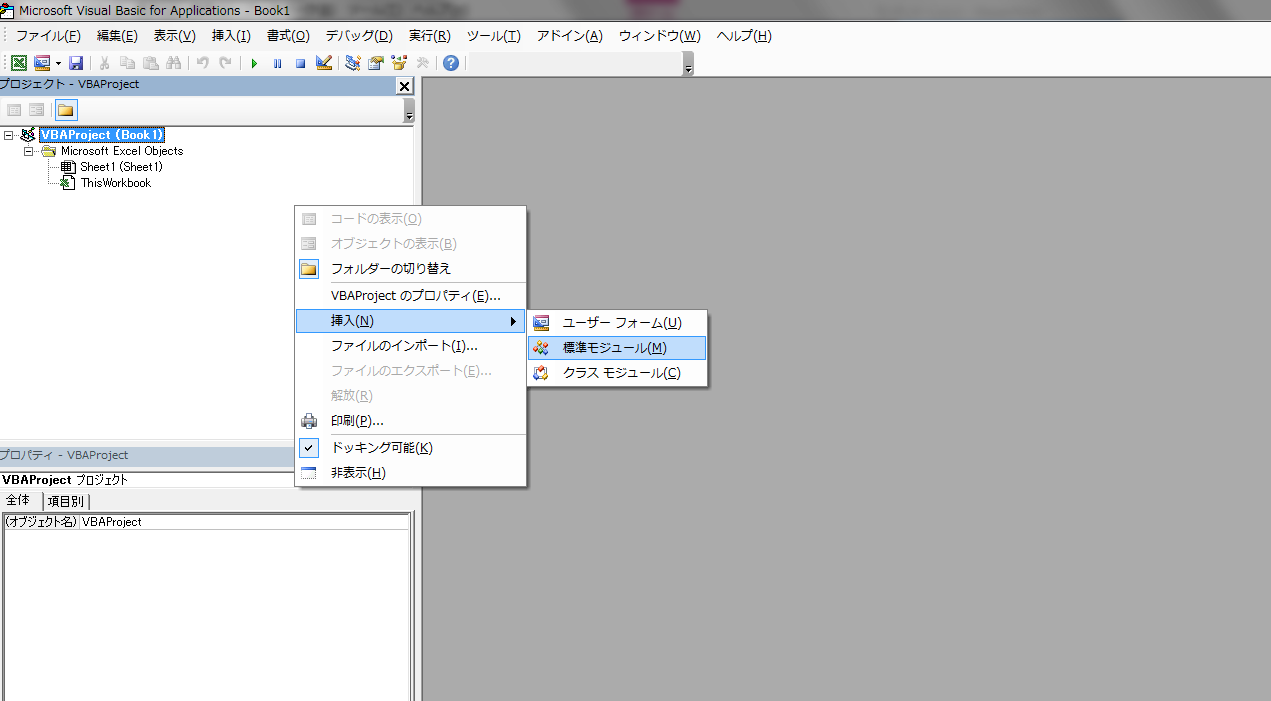Click the Break (pause) icon
The height and width of the screenshot is (701, 1271).
[x=277, y=62]
